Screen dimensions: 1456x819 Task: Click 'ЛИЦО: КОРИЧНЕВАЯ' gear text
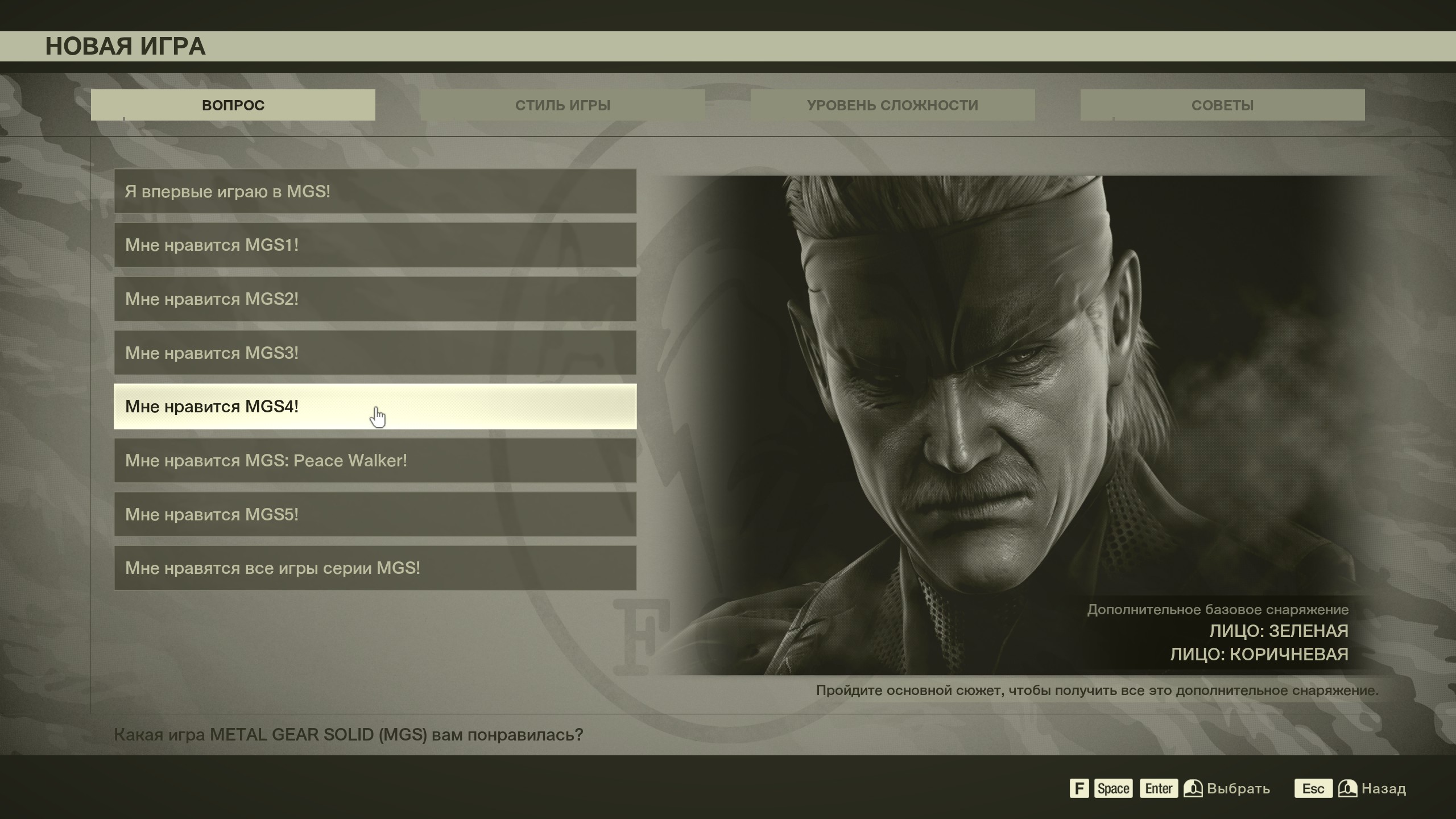[1259, 654]
